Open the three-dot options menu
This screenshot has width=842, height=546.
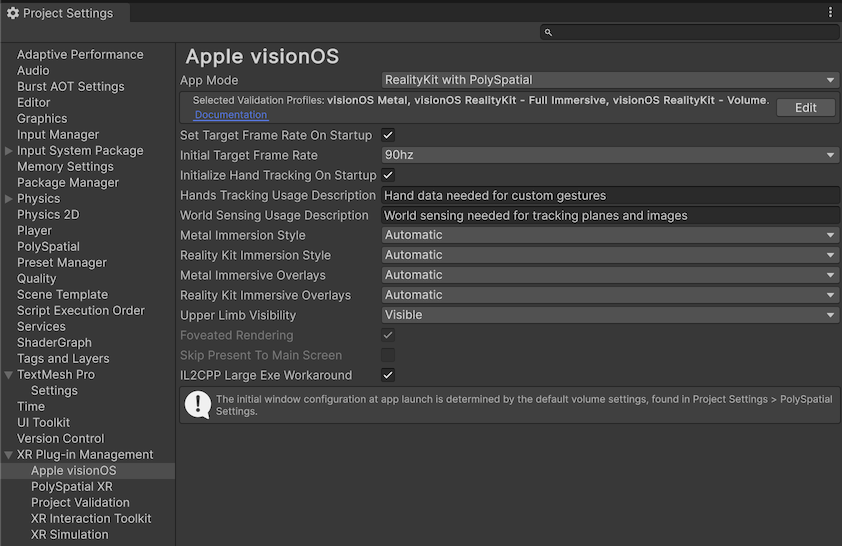[830, 13]
